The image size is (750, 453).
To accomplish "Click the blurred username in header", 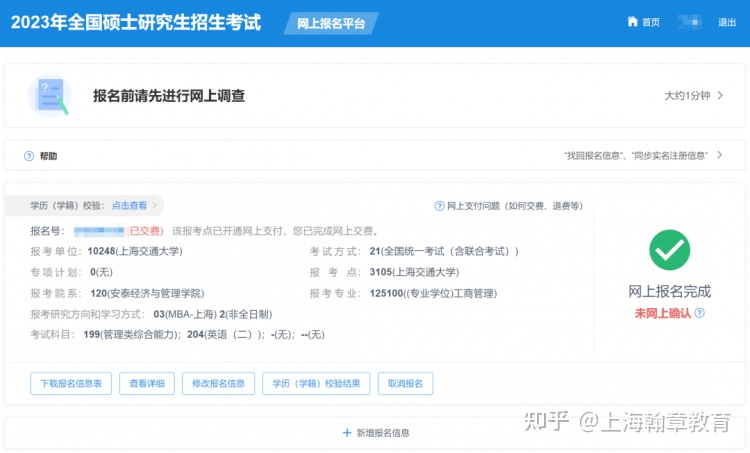I will [x=689, y=22].
